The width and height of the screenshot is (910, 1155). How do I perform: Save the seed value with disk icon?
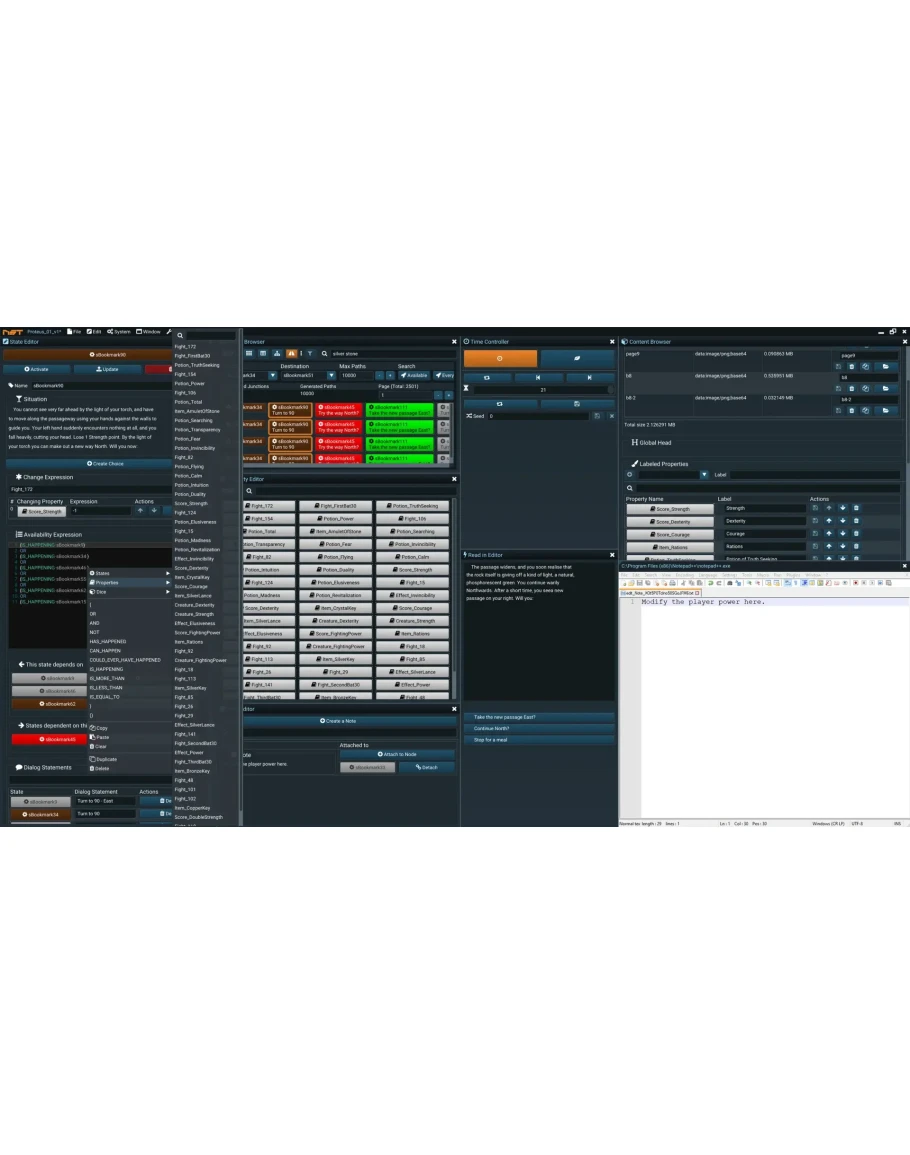pyautogui.click(x=597, y=415)
